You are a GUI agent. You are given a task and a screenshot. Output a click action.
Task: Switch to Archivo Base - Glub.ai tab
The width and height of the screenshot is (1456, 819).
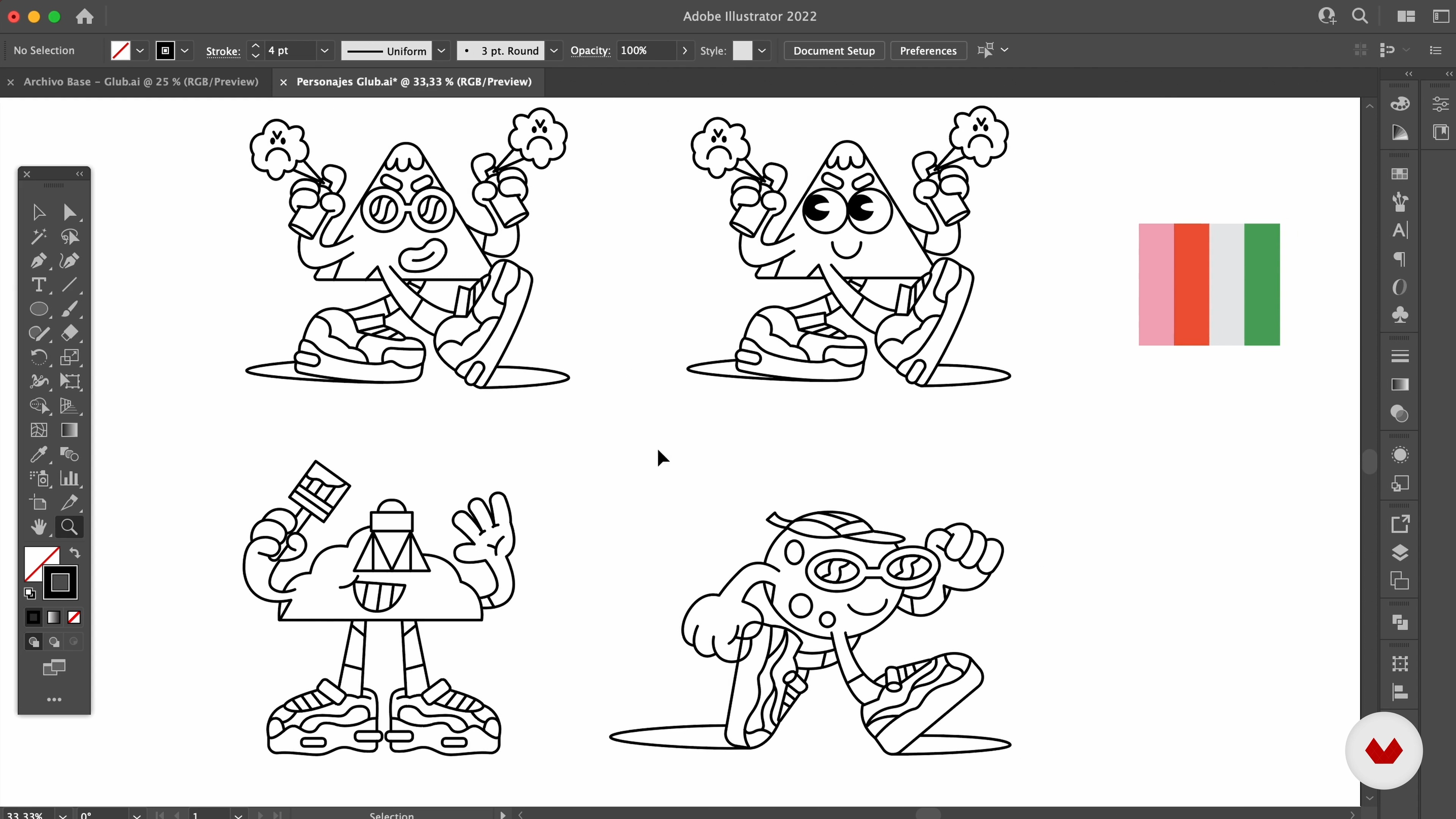point(141,82)
